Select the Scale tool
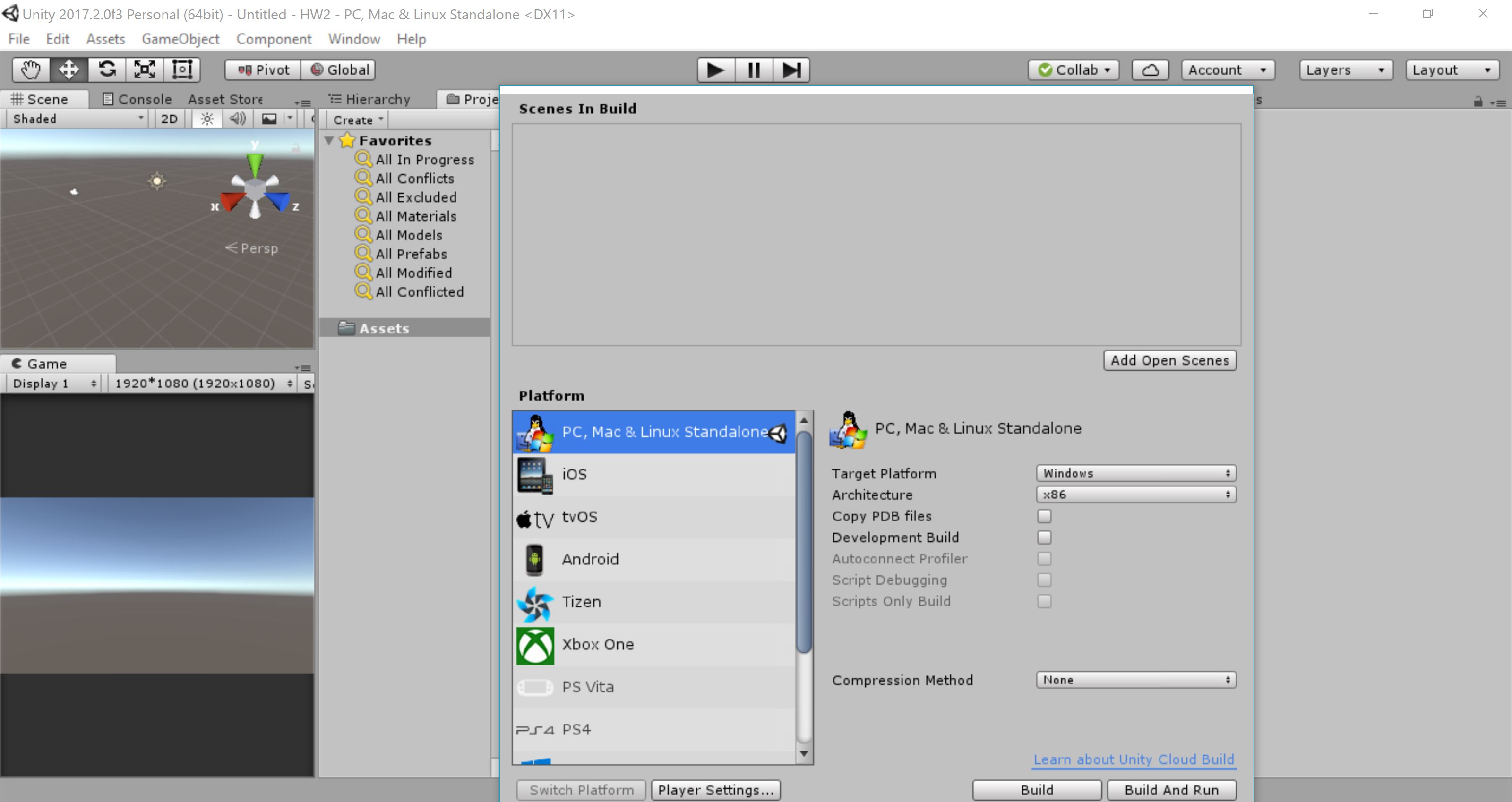Screen dimensions: 1512x802 pos(145,70)
